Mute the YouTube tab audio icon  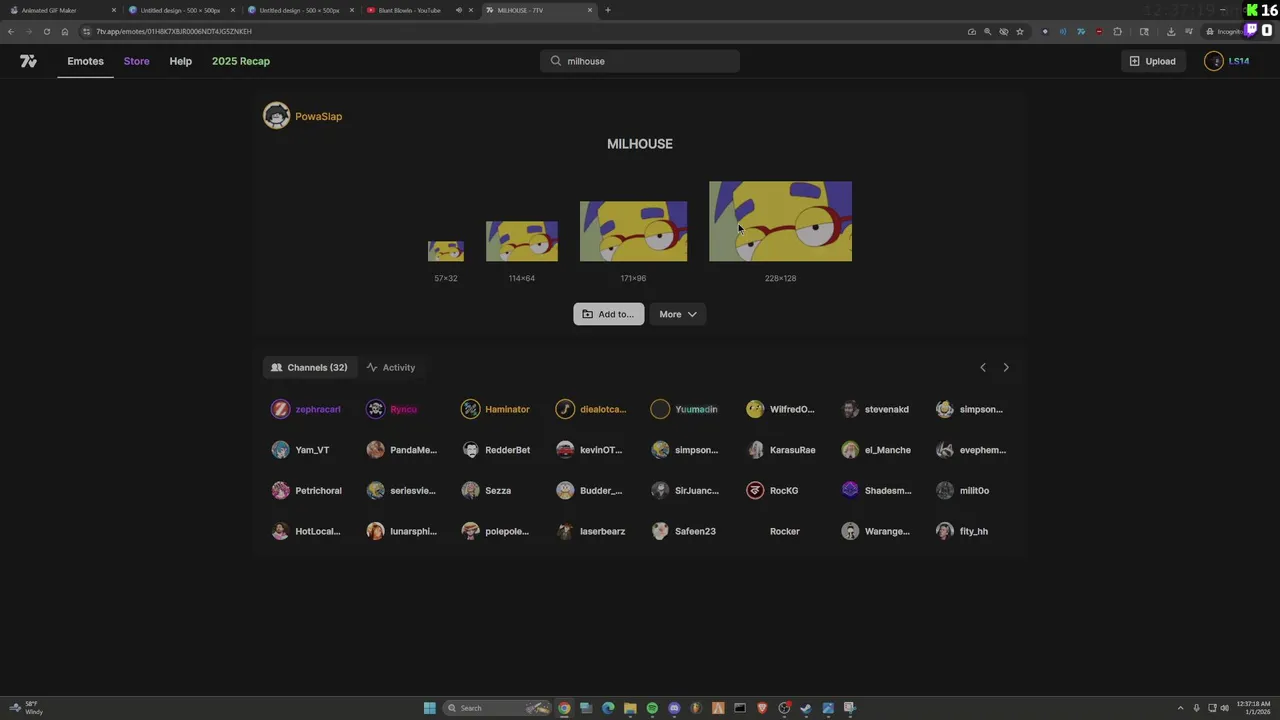(459, 10)
